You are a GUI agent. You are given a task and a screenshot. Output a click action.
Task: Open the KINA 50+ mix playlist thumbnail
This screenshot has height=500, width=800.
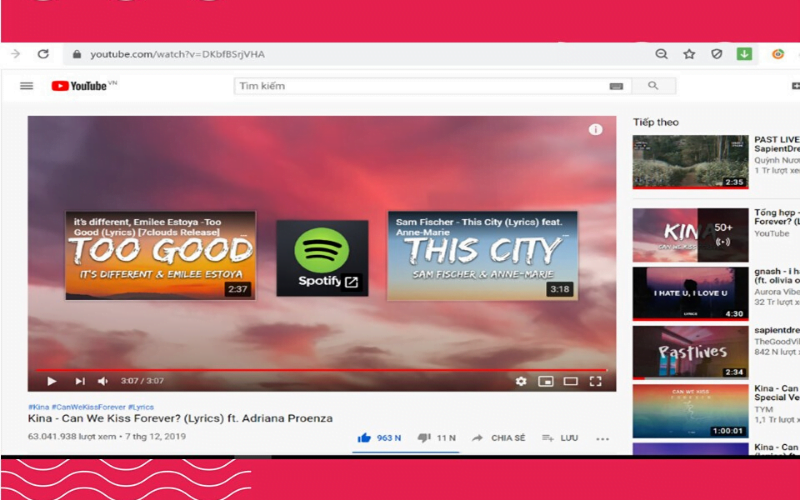[690, 235]
